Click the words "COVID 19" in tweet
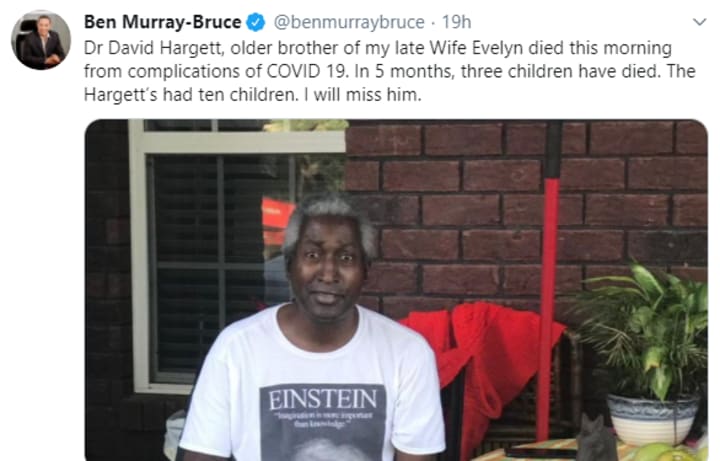 307,71
